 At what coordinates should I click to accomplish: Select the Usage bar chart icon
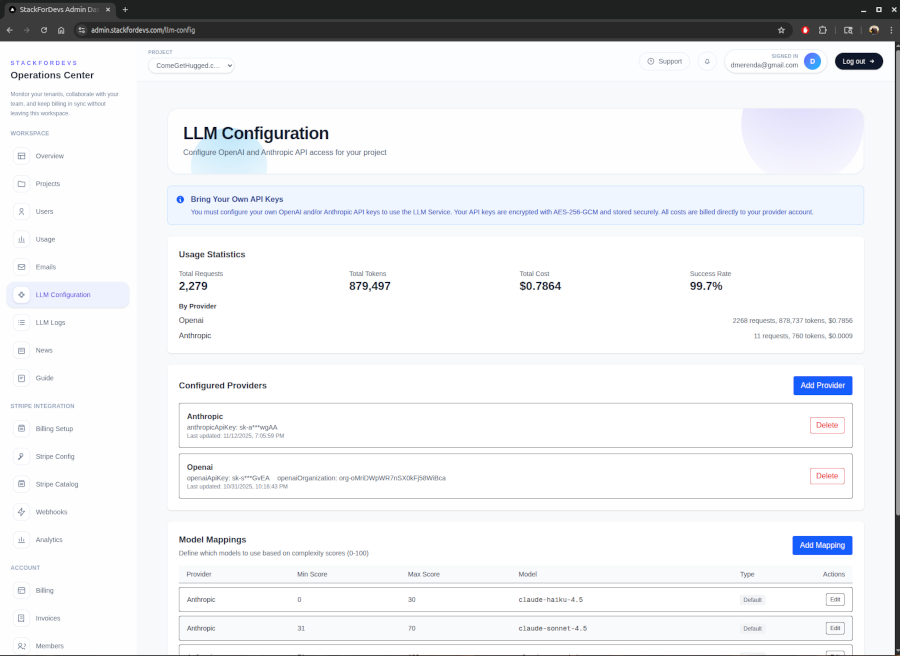pyautogui.click(x=22, y=239)
